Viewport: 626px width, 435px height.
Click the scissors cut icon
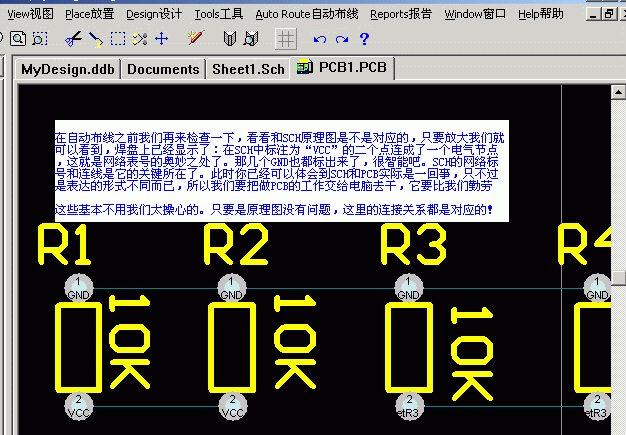click(x=73, y=38)
